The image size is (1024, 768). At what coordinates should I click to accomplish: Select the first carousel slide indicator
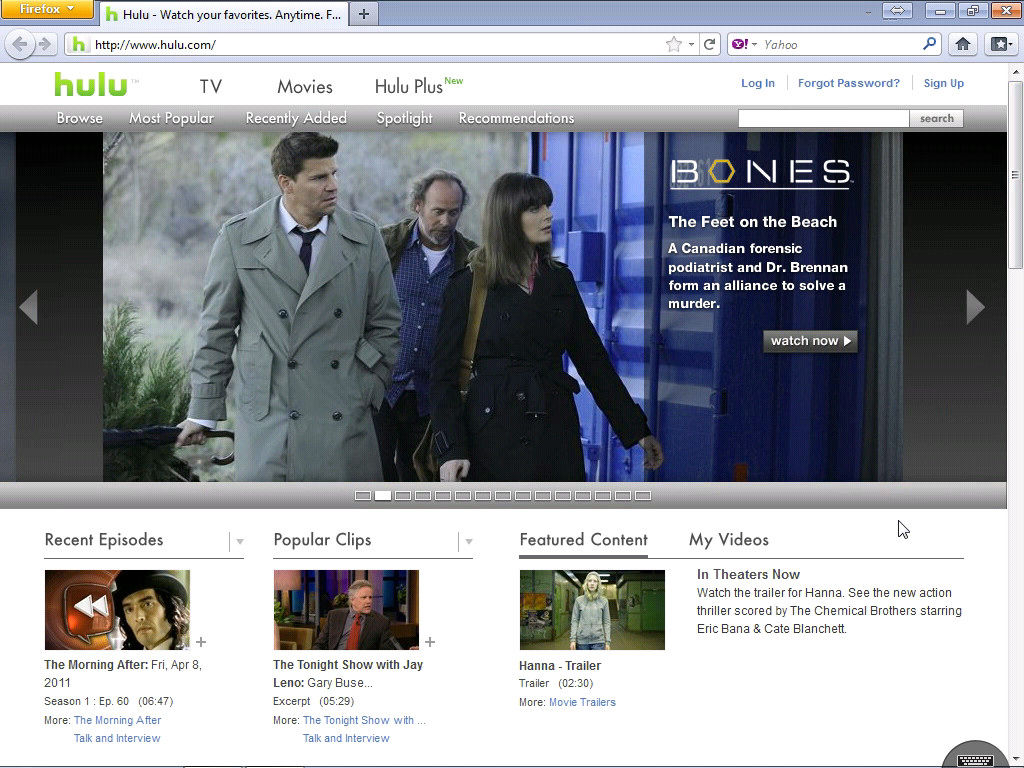(362, 496)
